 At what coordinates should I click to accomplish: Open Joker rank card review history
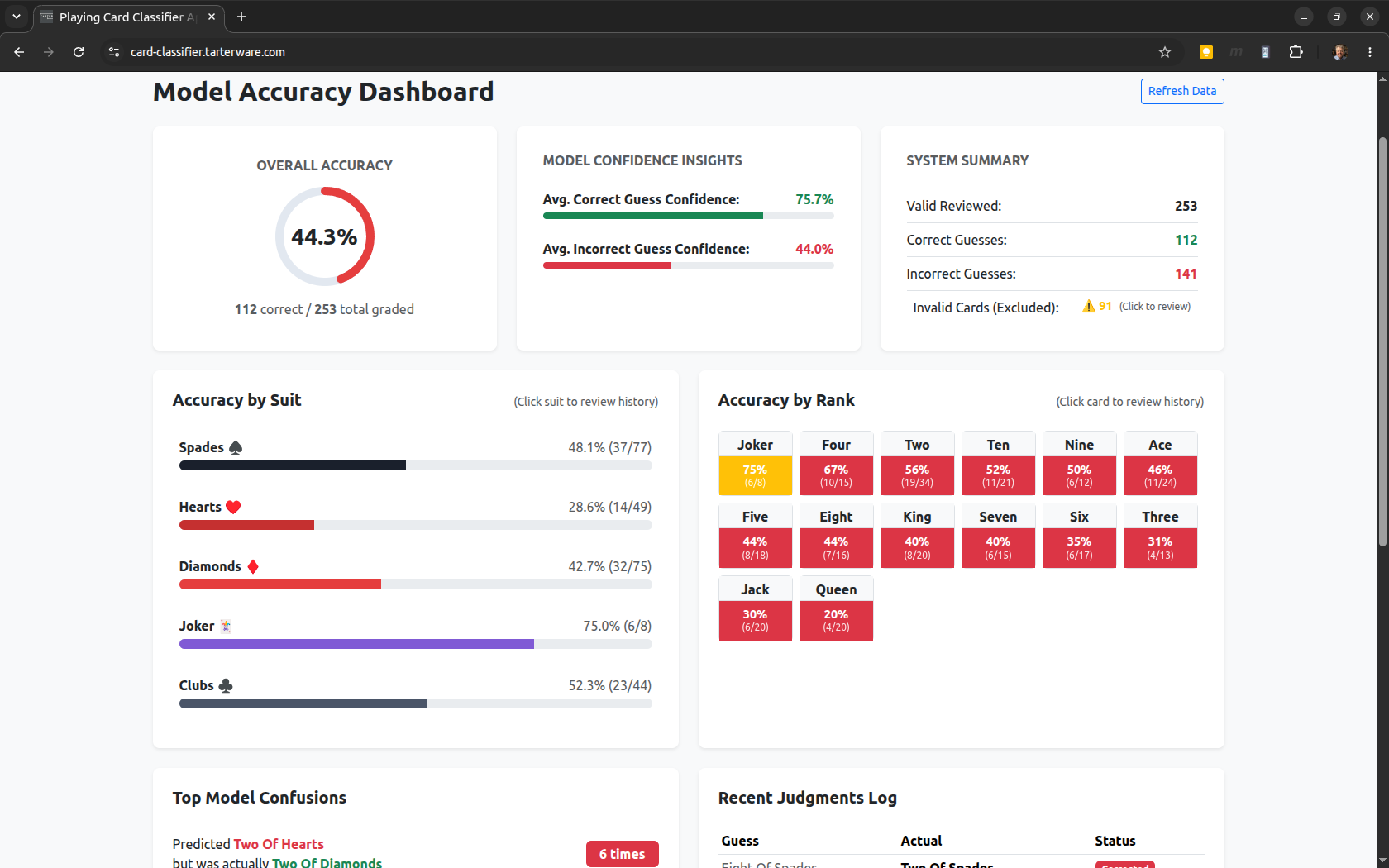click(x=756, y=464)
